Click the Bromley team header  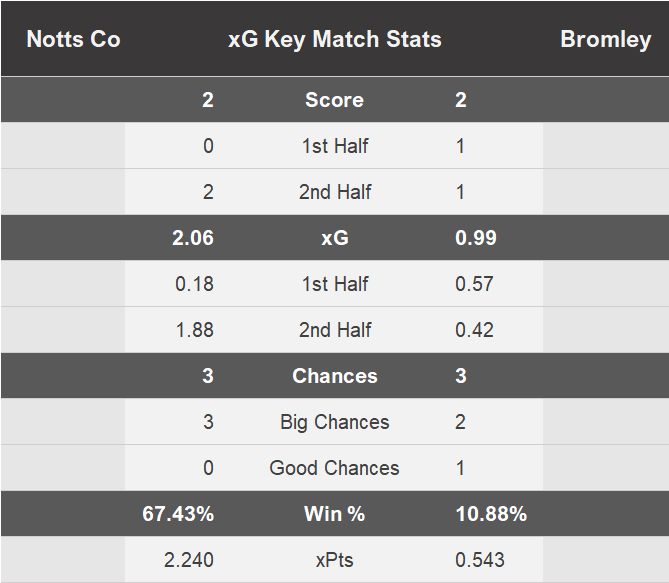[605, 40]
